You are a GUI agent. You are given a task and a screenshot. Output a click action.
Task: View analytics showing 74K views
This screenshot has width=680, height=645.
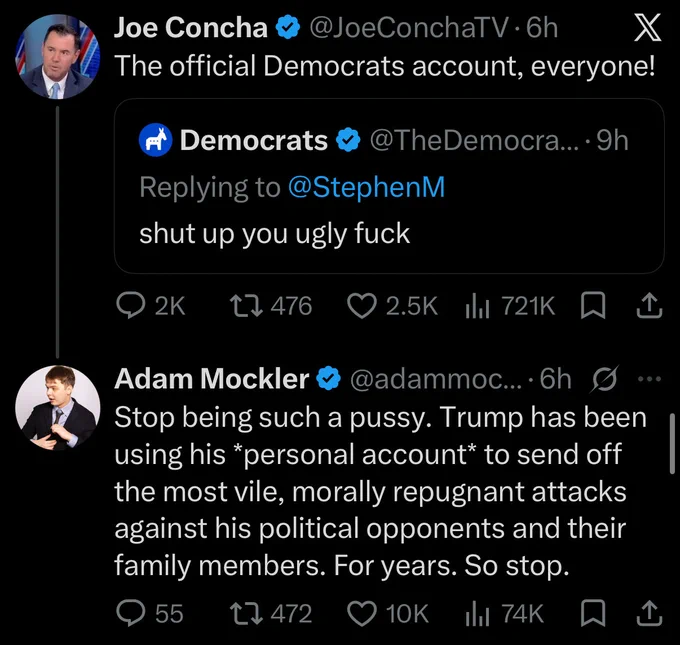(x=477, y=614)
